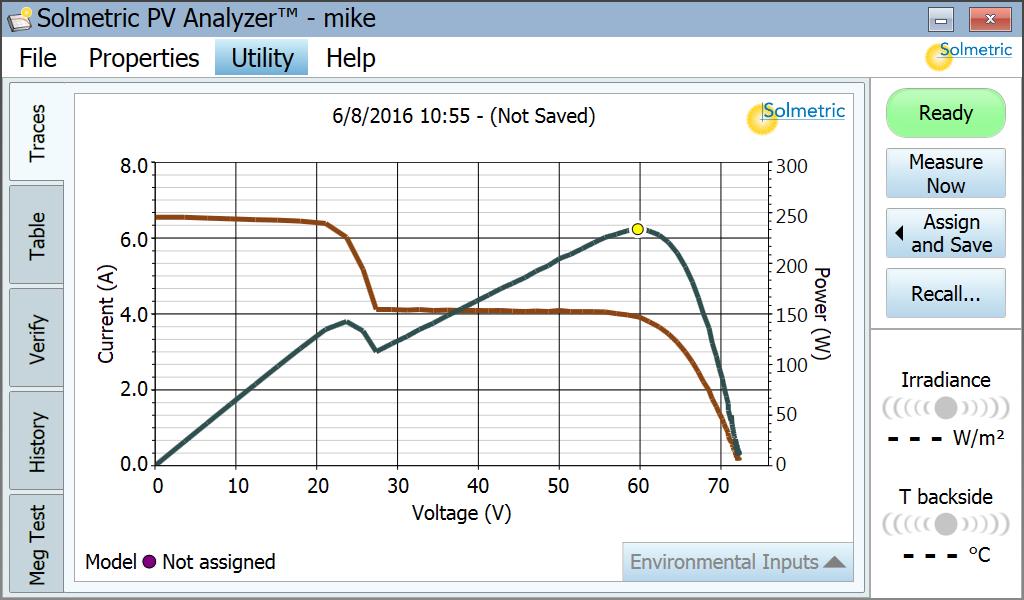Switch to the Verify tab
1024x600 pixels.
point(37,338)
